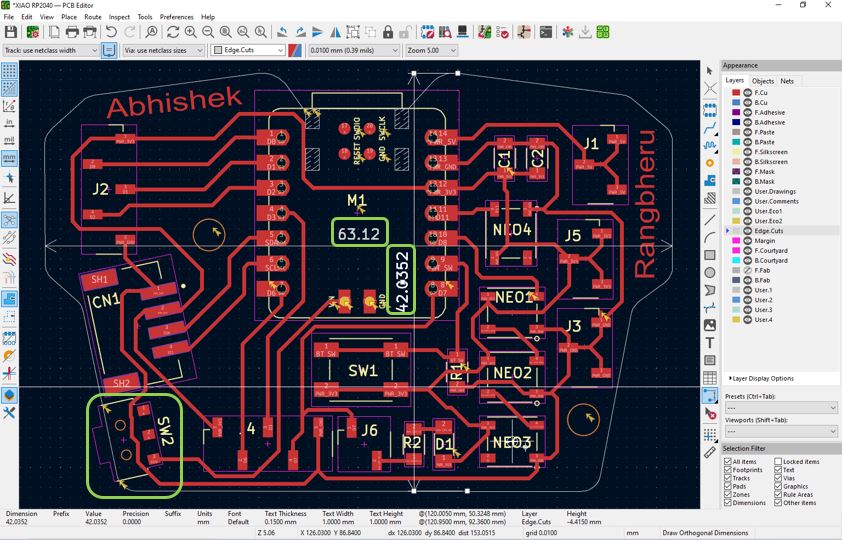Open the Find text tool

pyautogui.click(x=152, y=32)
